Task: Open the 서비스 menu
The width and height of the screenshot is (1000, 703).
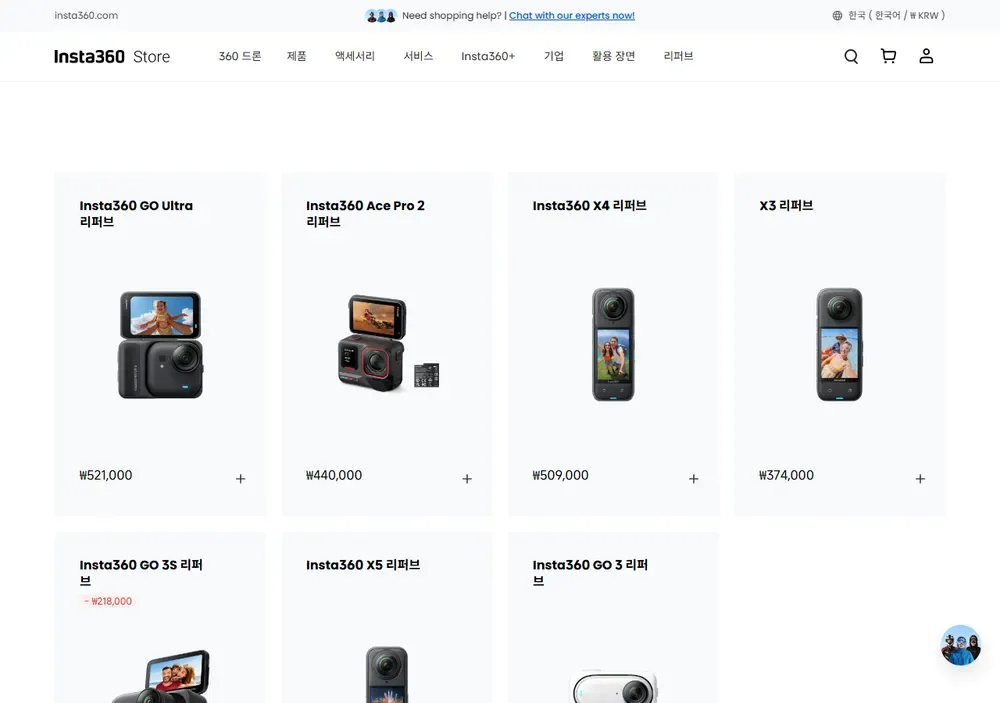Action: (418, 56)
